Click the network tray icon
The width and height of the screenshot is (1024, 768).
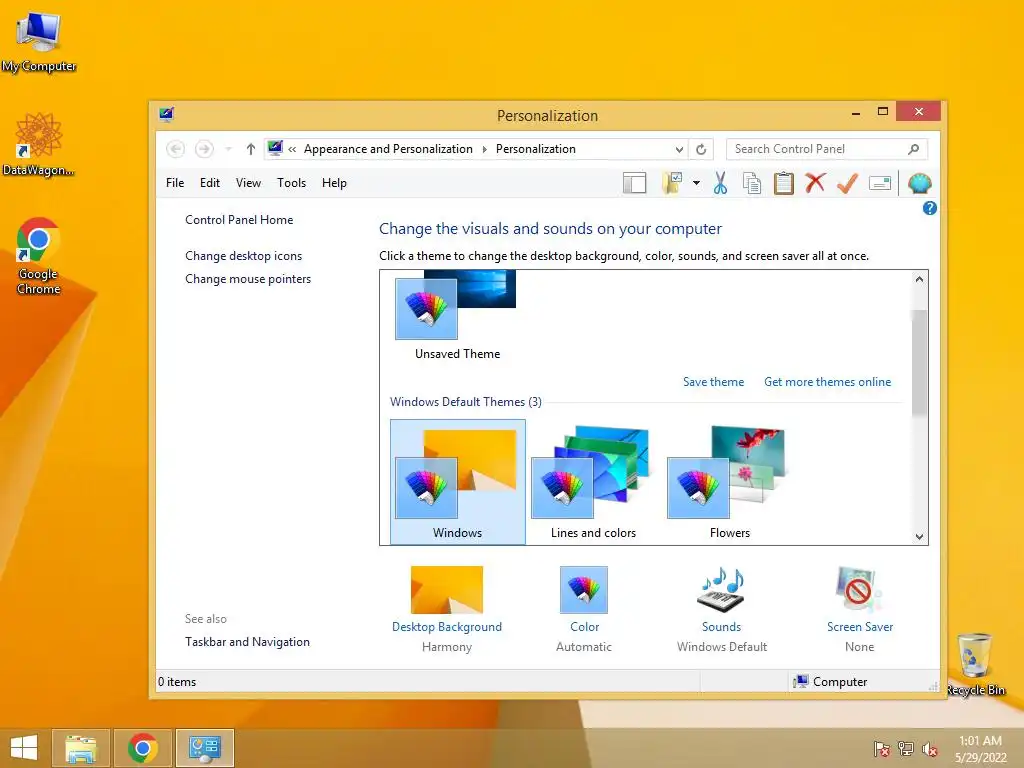click(906, 748)
